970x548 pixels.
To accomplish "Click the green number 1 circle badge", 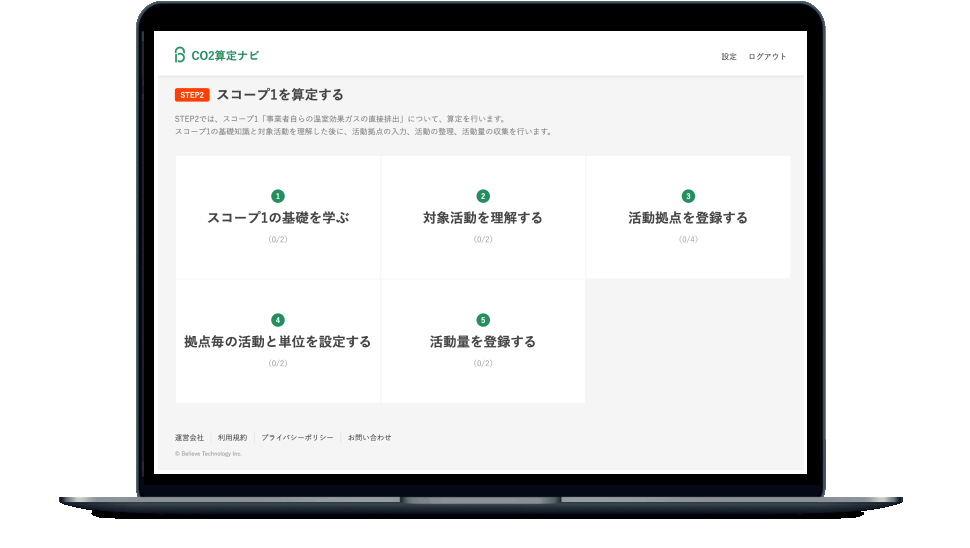I will click(x=278, y=196).
